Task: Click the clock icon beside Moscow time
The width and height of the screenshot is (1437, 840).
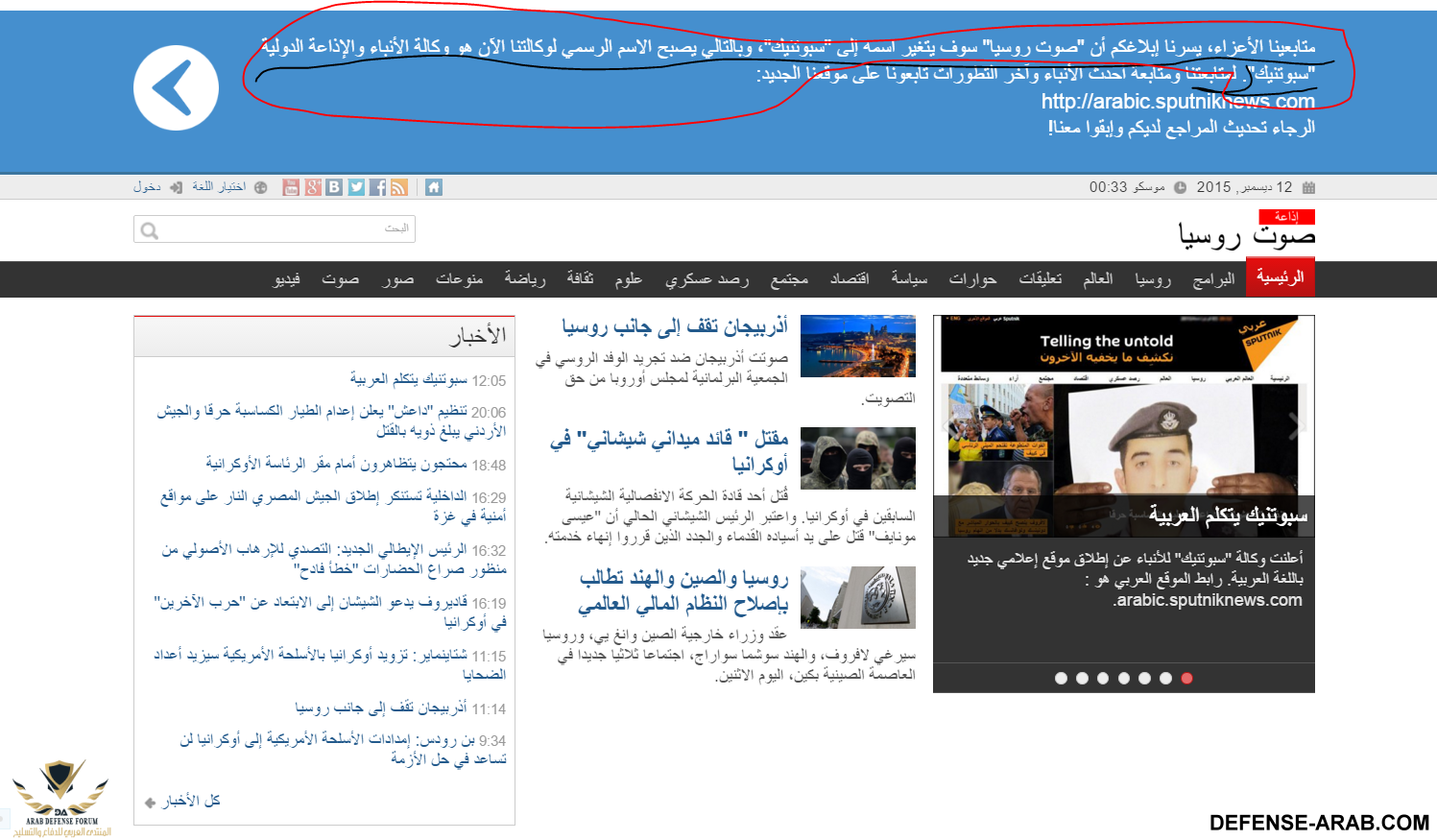Action: tap(1180, 187)
